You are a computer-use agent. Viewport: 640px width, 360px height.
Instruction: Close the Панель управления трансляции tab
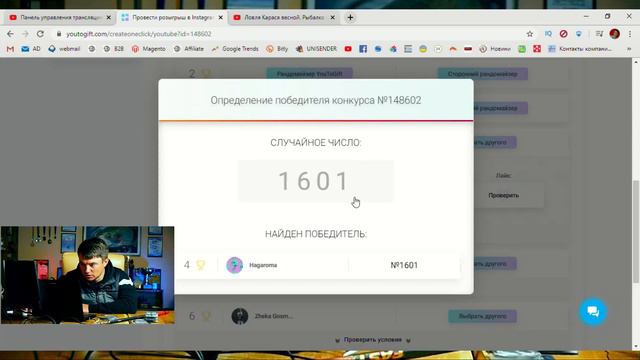pyautogui.click(x=109, y=18)
